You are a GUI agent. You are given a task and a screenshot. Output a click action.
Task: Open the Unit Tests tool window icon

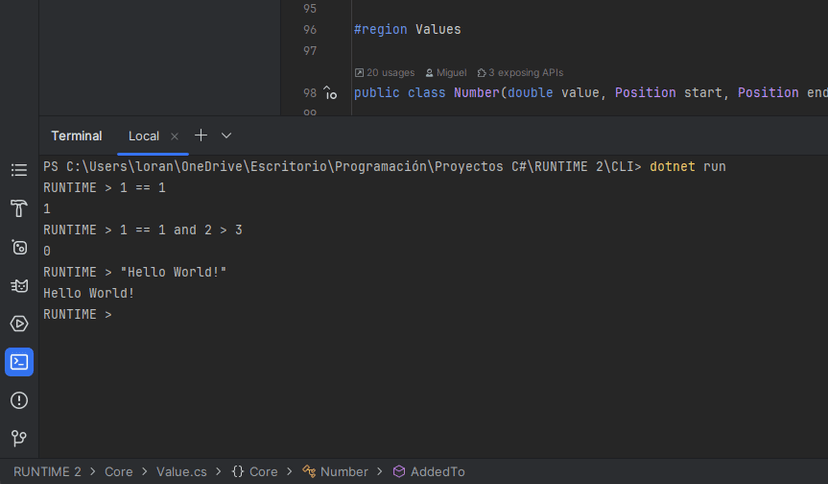[x=19, y=286]
